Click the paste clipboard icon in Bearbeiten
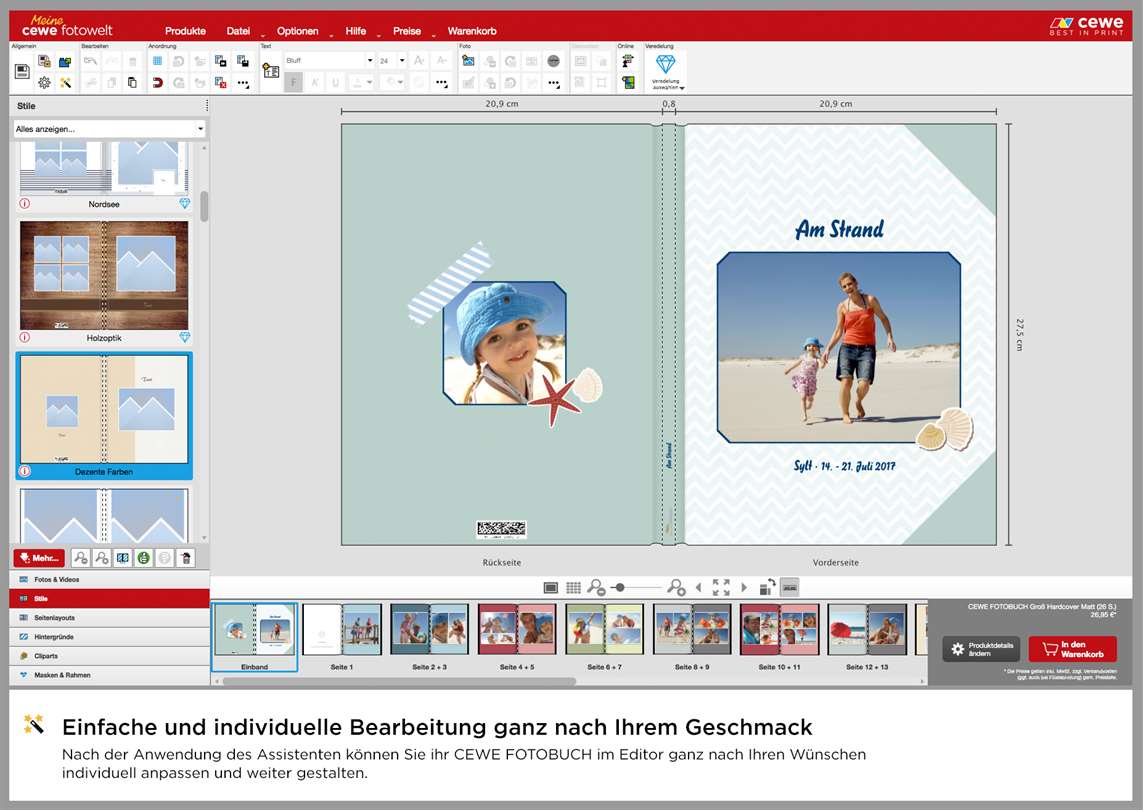This screenshot has width=1143, height=810. pos(132,82)
